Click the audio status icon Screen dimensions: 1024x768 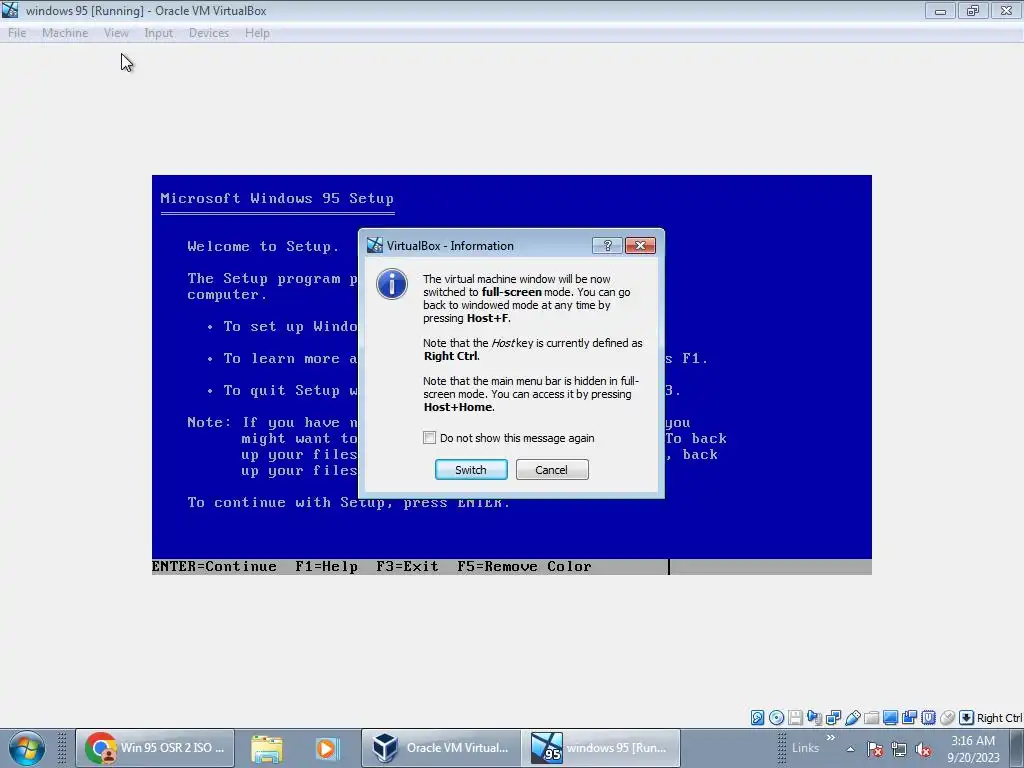click(x=814, y=718)
